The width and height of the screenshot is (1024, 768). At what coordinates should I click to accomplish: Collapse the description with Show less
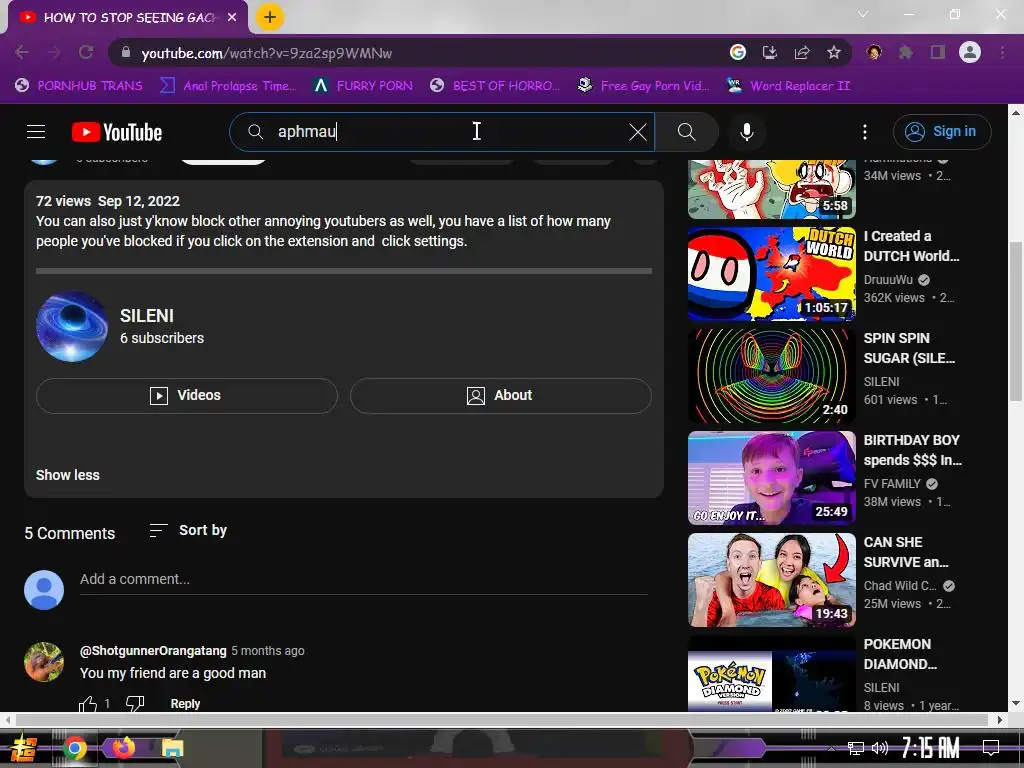[x=68, y=475]
